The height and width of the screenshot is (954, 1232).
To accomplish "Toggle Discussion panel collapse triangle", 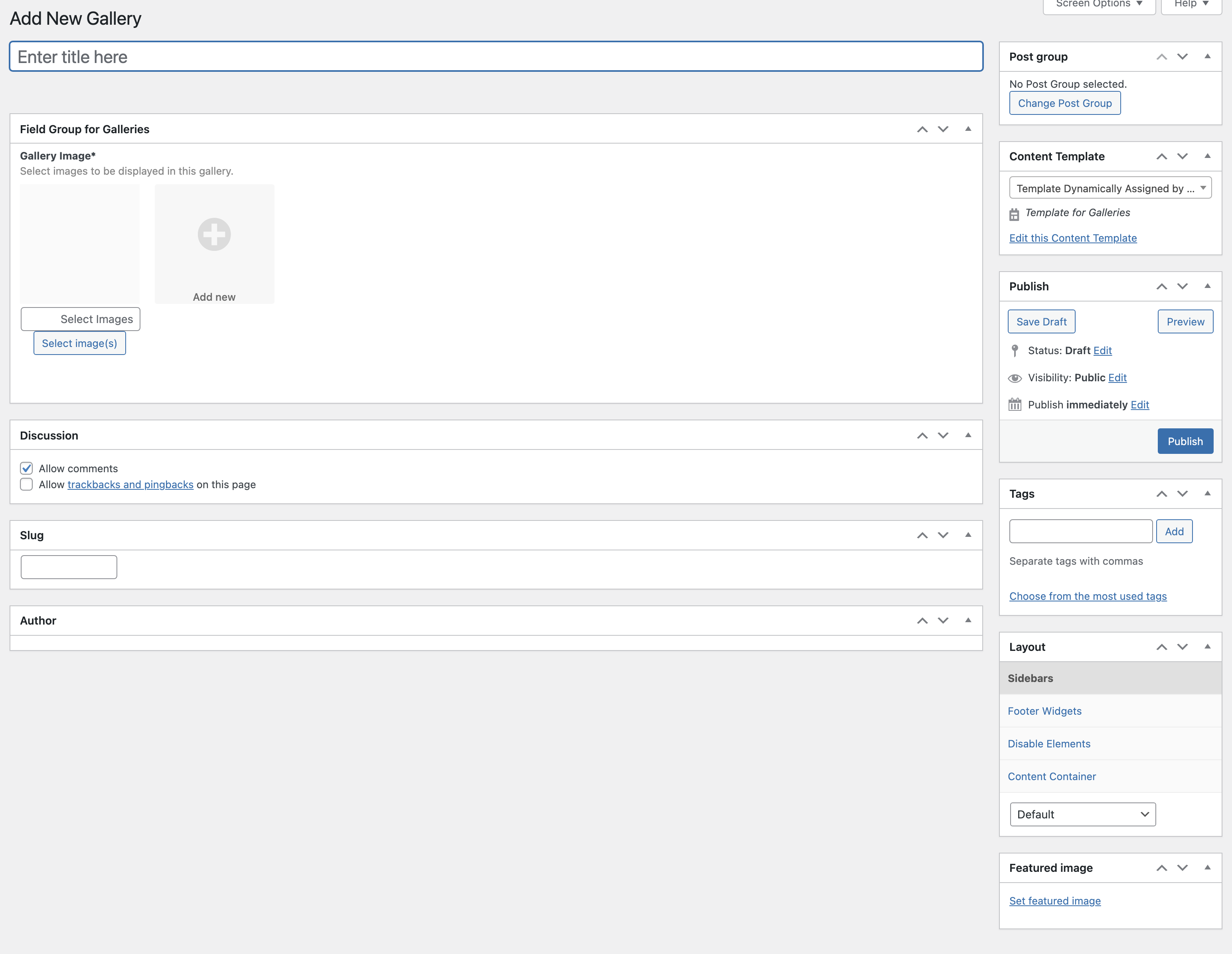I will pos(968,435).
